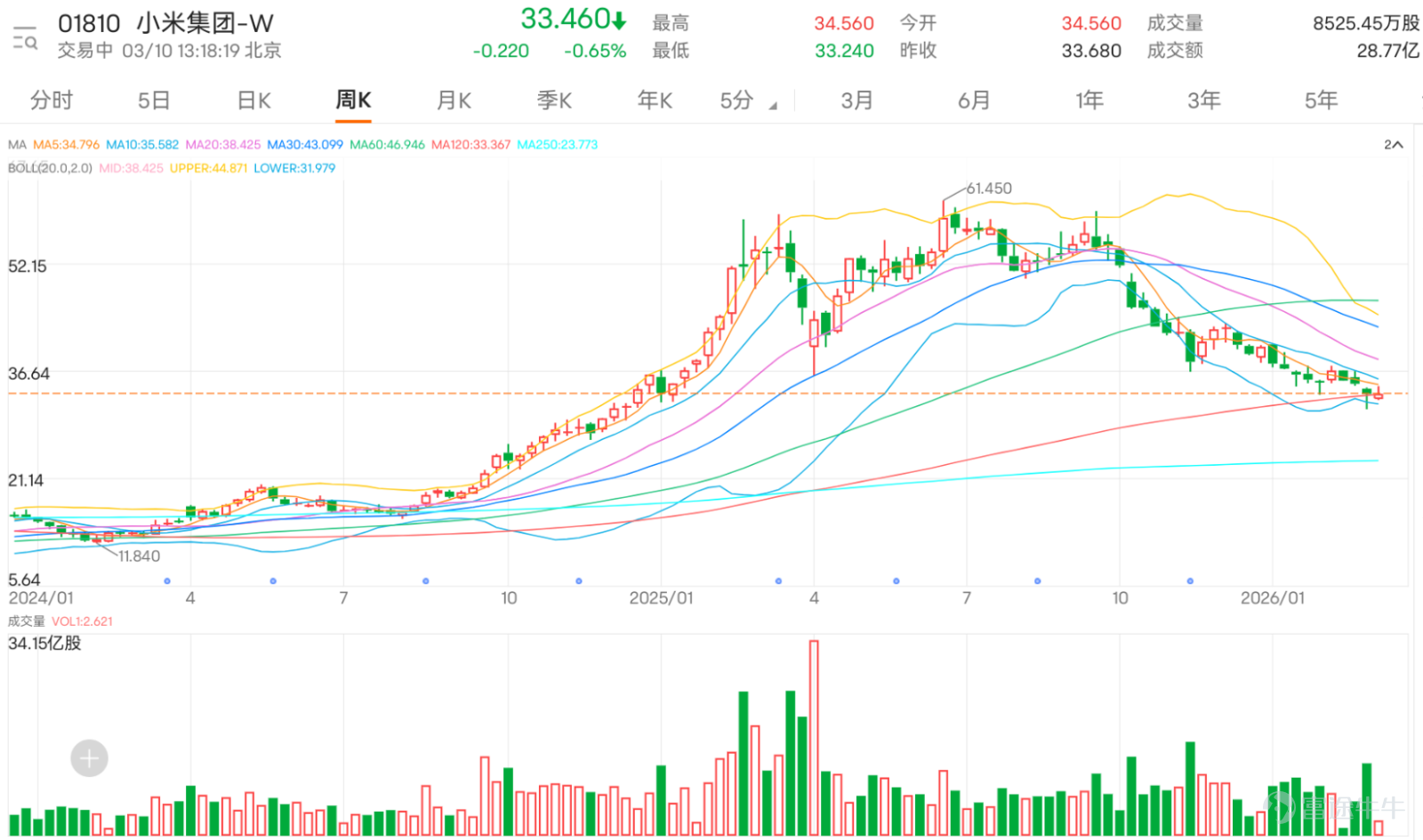Click the 成交额 28.77亿 value
Viewport: 1423px width, 840px height.
pyautogui.click(x=1387, y=51)
